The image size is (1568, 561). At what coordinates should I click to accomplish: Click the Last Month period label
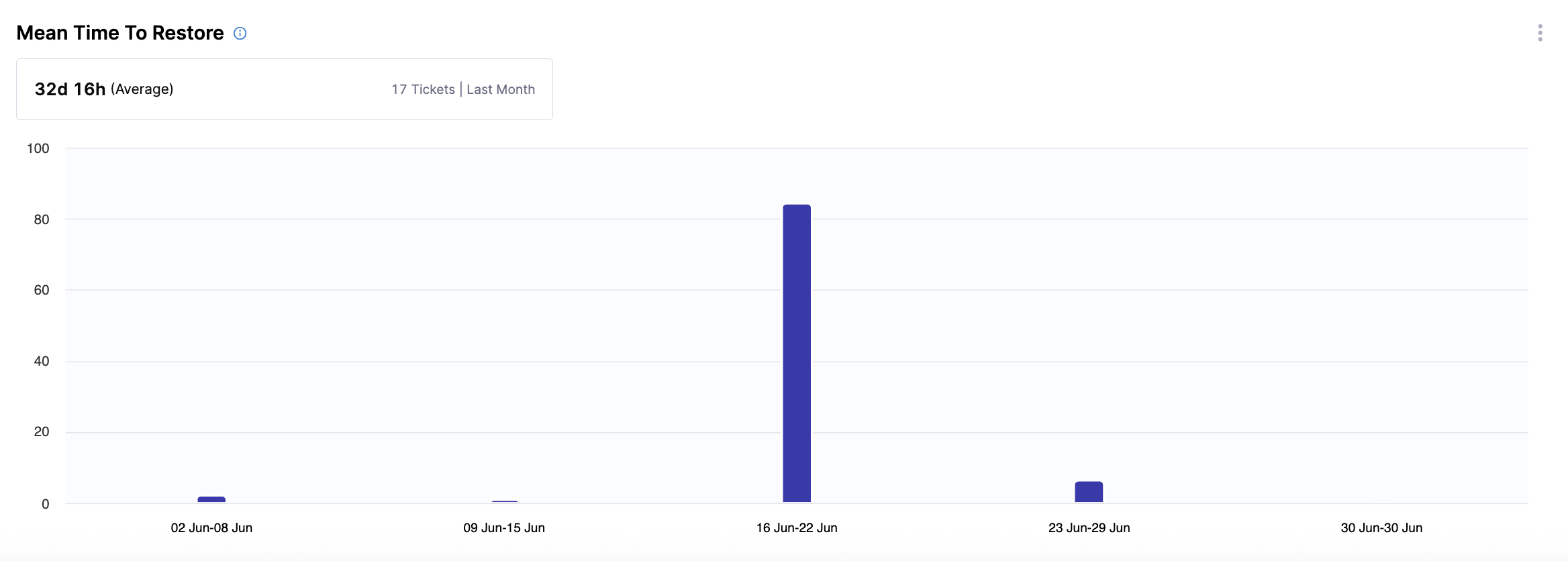(501, 89)
